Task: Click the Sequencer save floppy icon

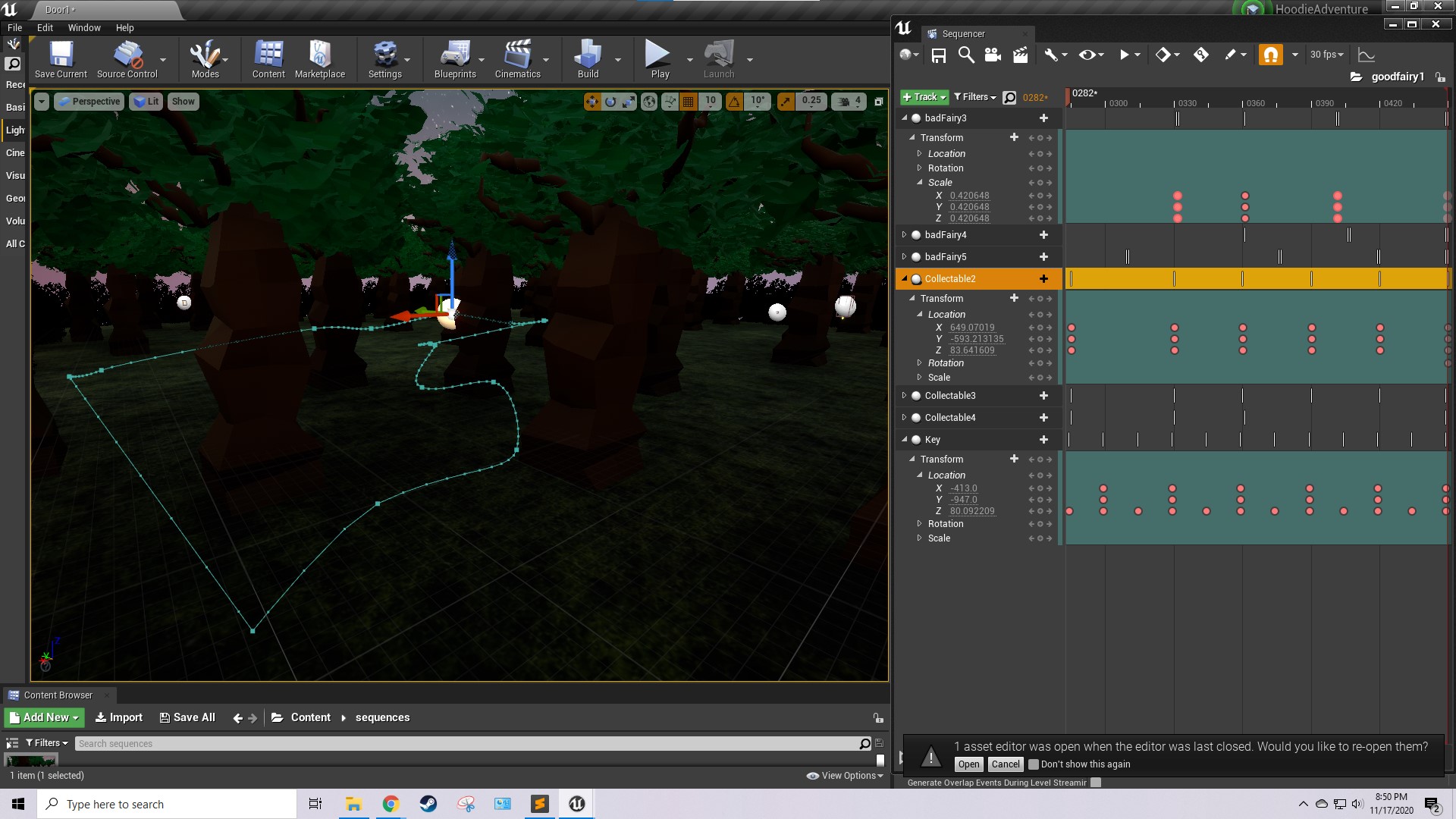Action: [939, 55]
